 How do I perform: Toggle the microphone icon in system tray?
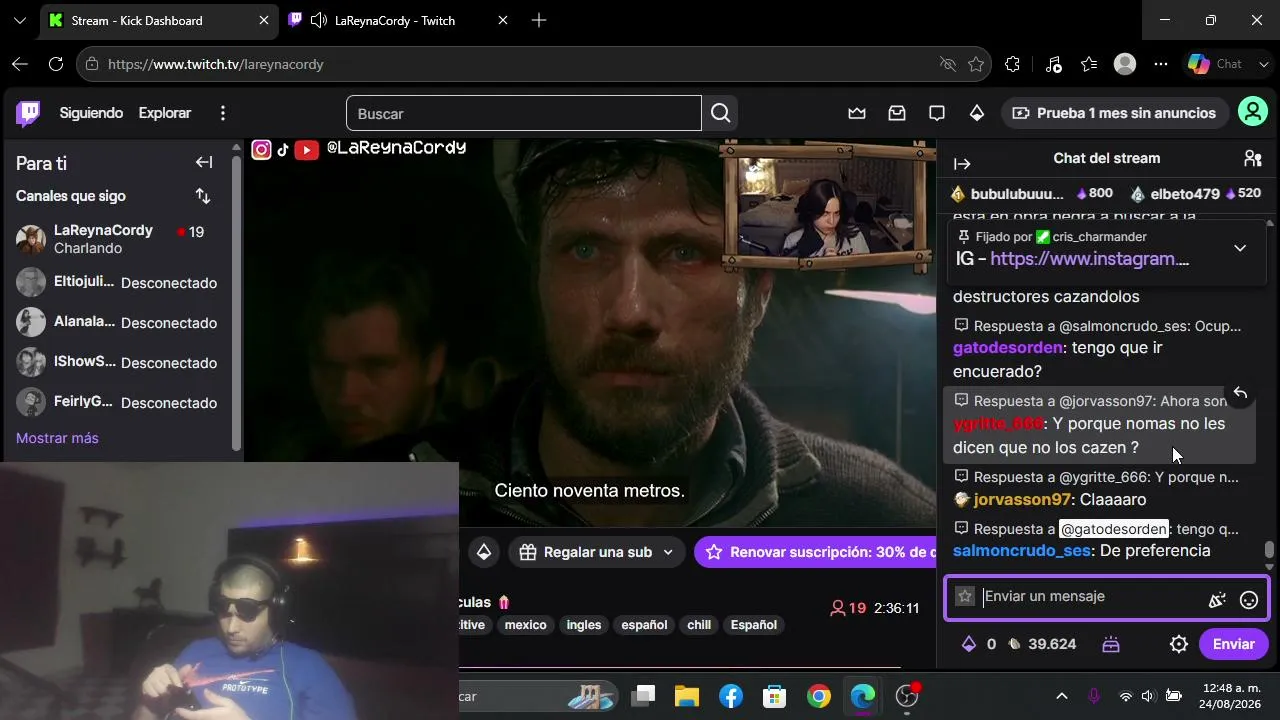(1094, 696)
